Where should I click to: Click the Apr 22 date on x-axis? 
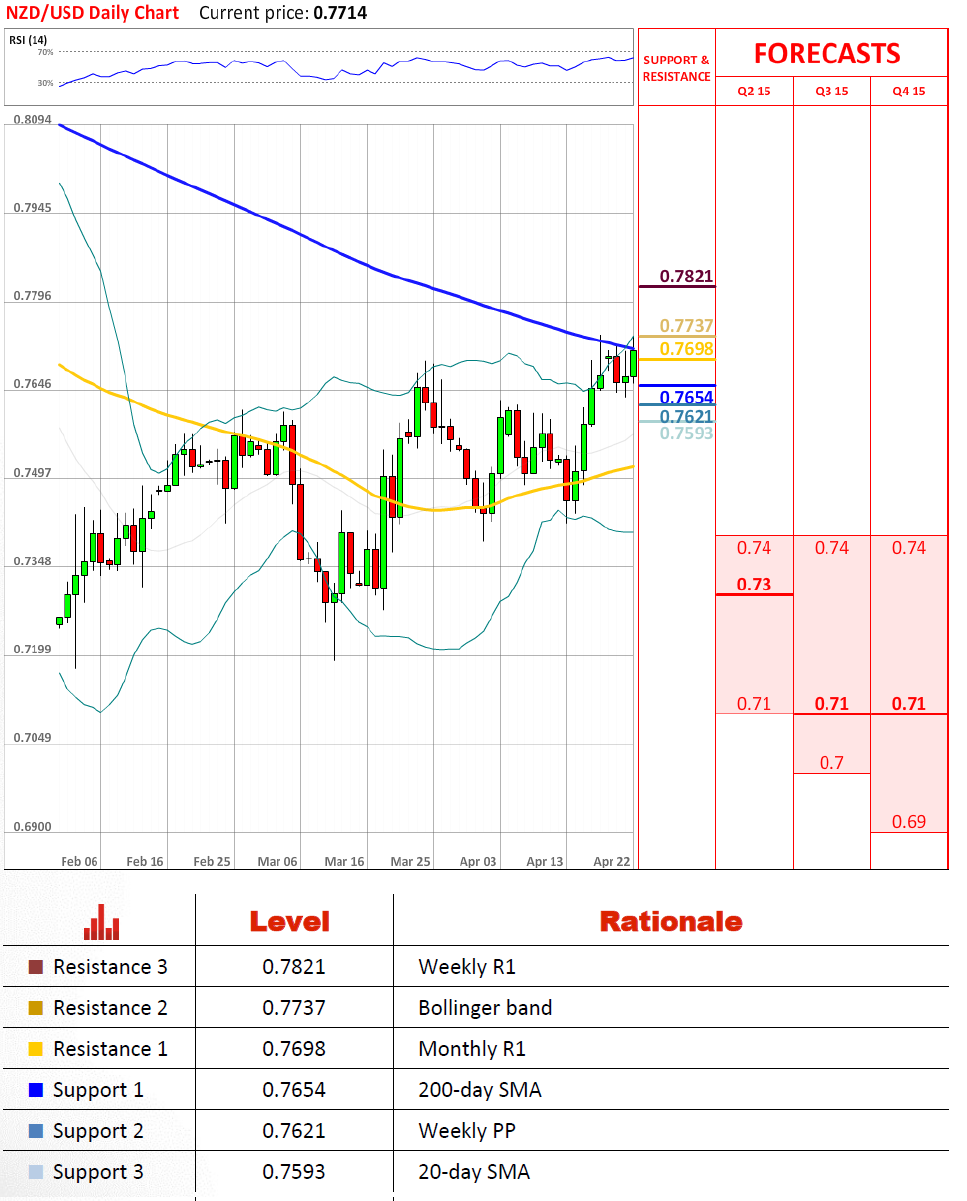pyautogui.click(x=611, y=861)
